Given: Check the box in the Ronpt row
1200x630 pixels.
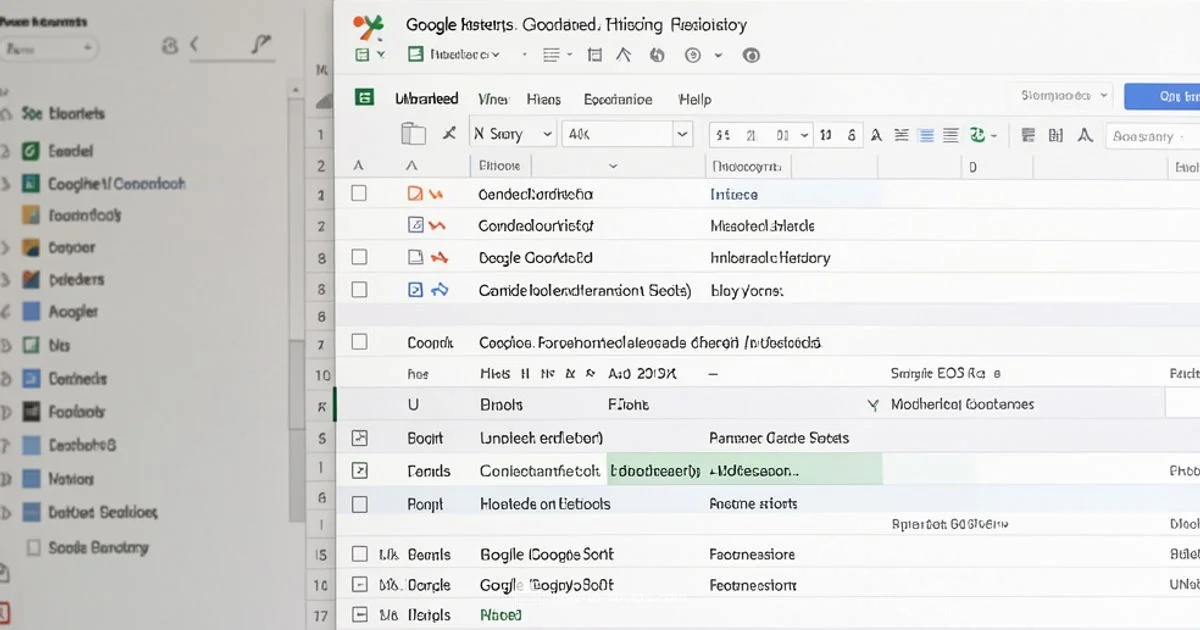Looking at the screenshot, I should point(359,504).
